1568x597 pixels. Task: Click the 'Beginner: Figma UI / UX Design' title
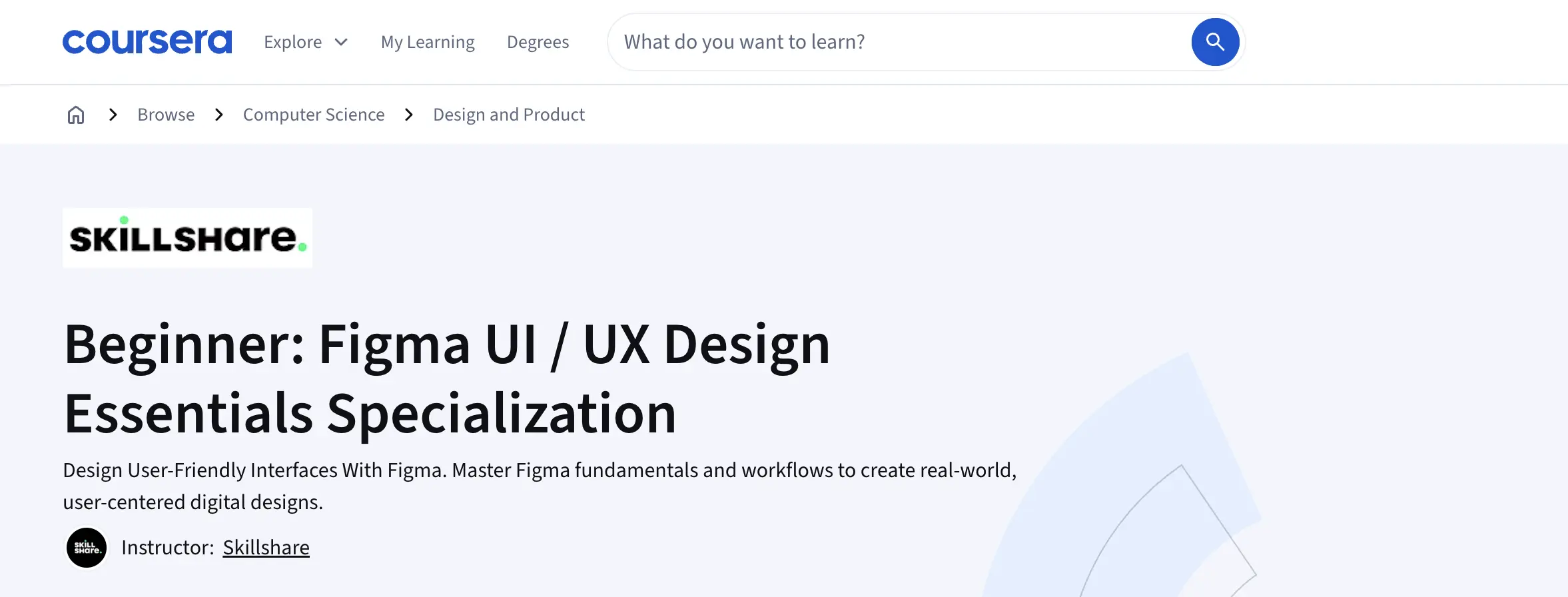click(x=447, y=378)
